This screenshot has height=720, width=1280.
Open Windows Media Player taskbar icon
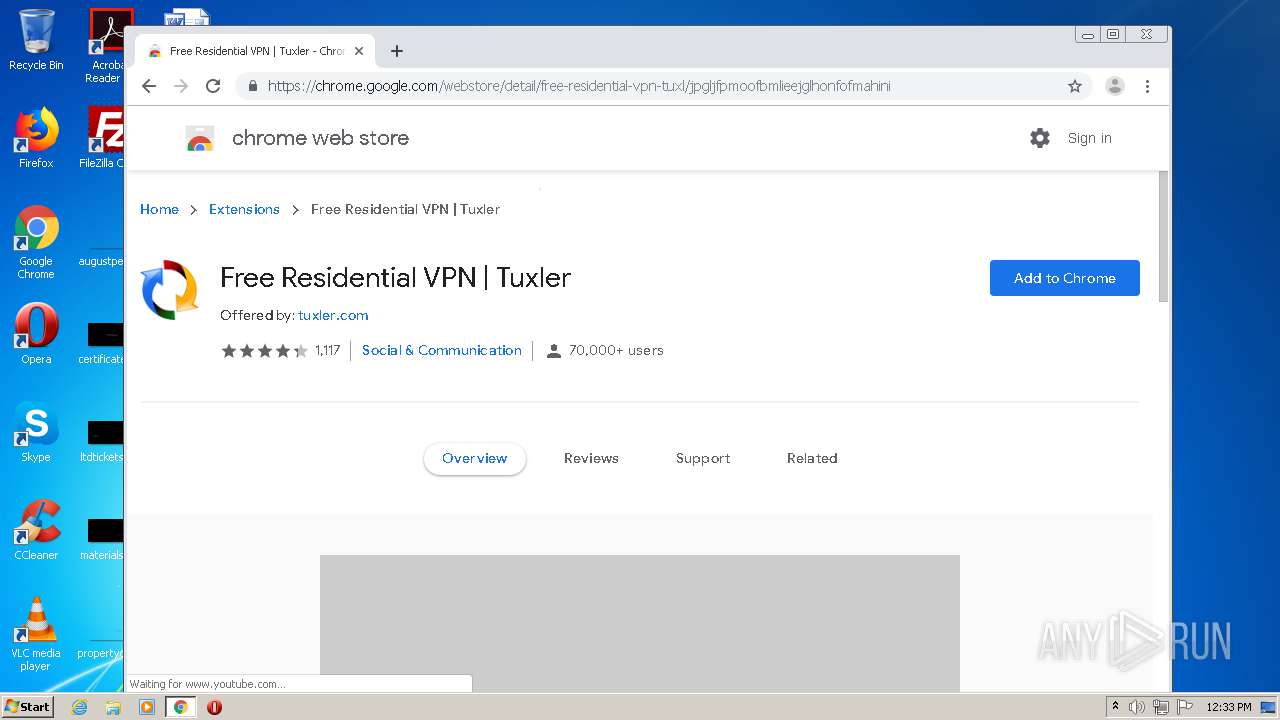coord(147,707)
